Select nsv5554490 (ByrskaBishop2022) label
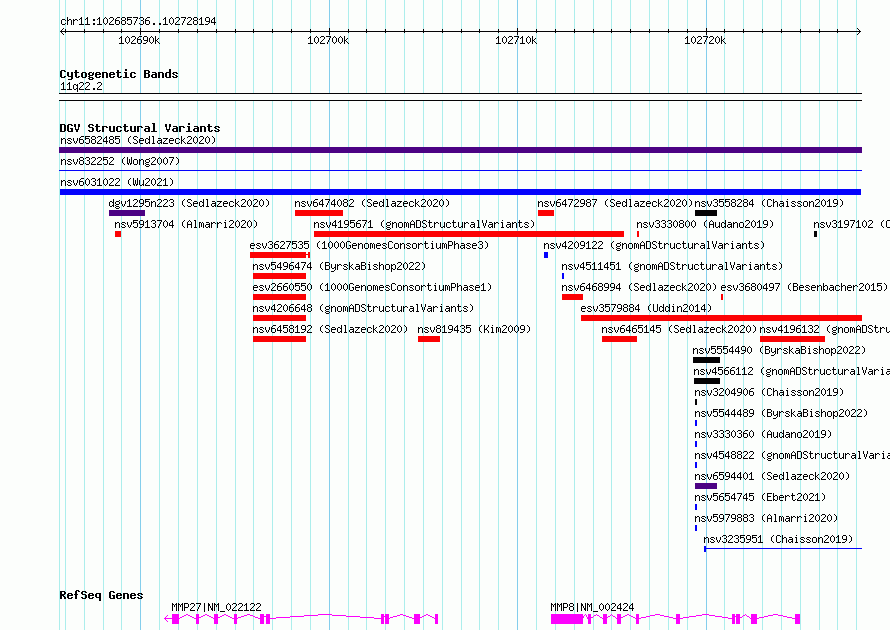Image resolution: width=890 pixels, height=630 pixels. pyautogui.click(x=779, y=350)
